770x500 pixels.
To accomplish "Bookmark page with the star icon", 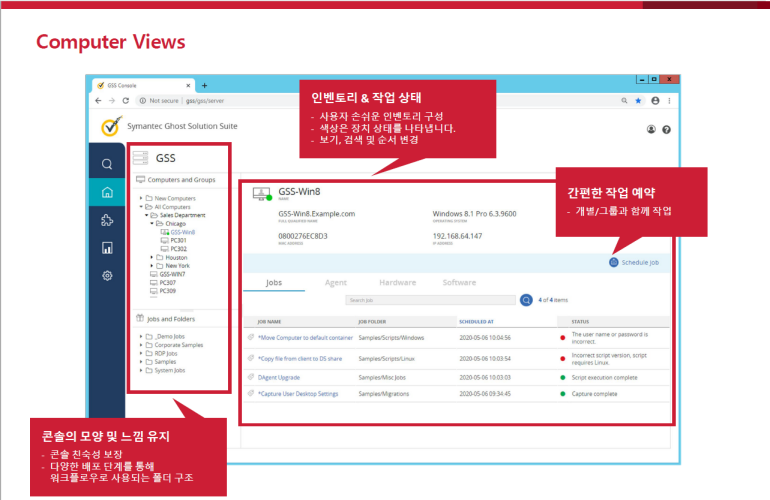I will (638, 101).
